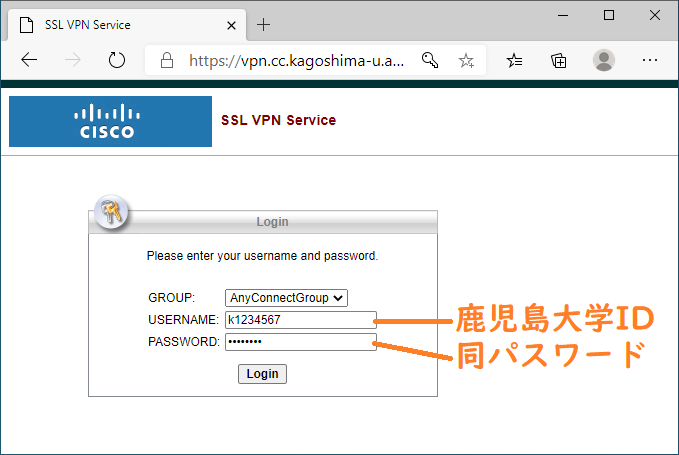This screenshot has width=679, height=455.
Task: Open saved passwords key icon
Action: click(430, 60)
